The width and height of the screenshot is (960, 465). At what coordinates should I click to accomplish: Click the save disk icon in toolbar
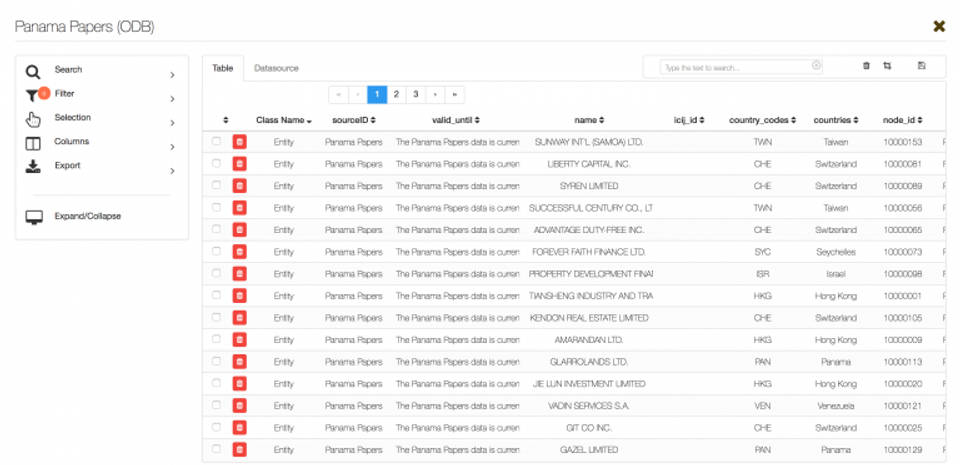coord(921,66)
